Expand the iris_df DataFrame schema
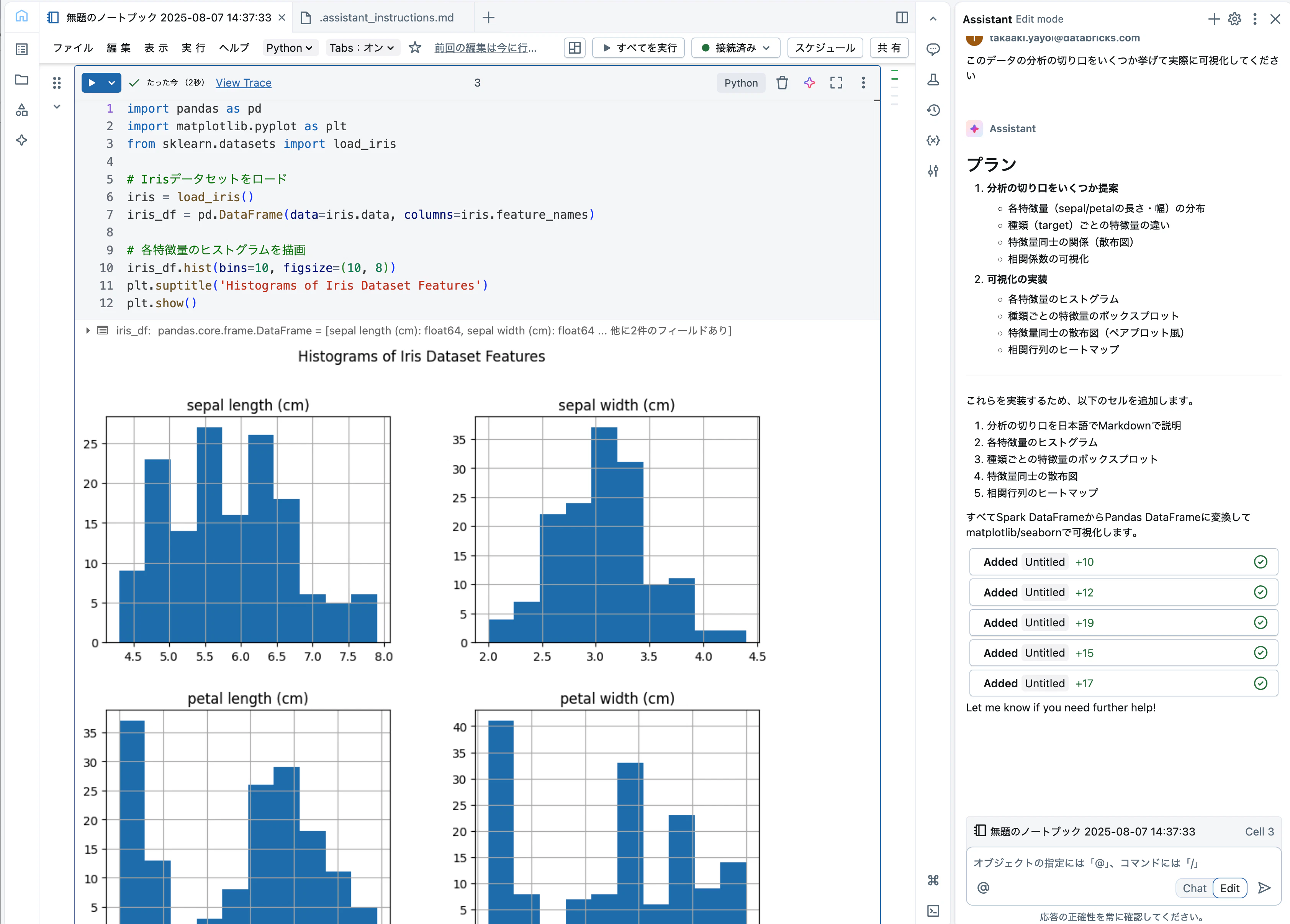This screenshot has width=1290, height=924. pos(88,331)
